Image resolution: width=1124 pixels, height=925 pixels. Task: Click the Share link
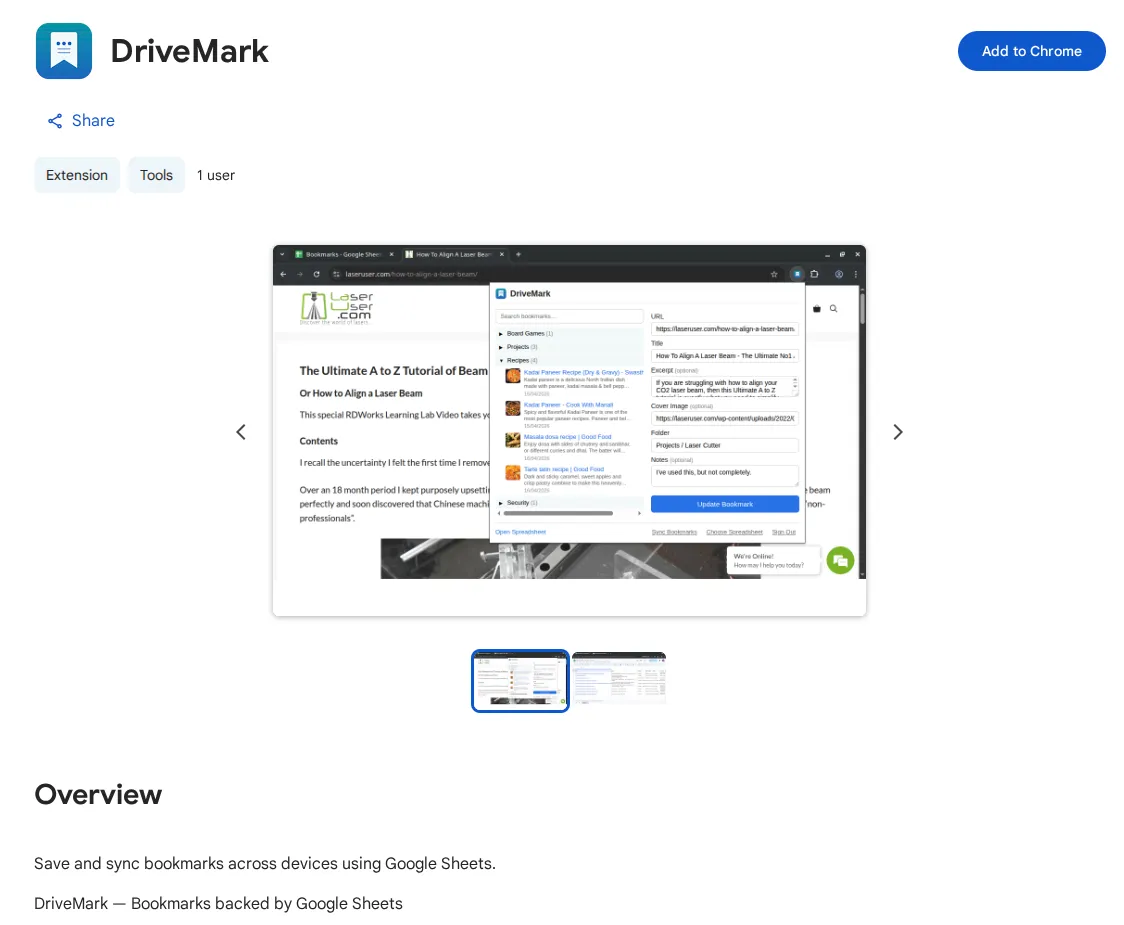tap(81, 120)
